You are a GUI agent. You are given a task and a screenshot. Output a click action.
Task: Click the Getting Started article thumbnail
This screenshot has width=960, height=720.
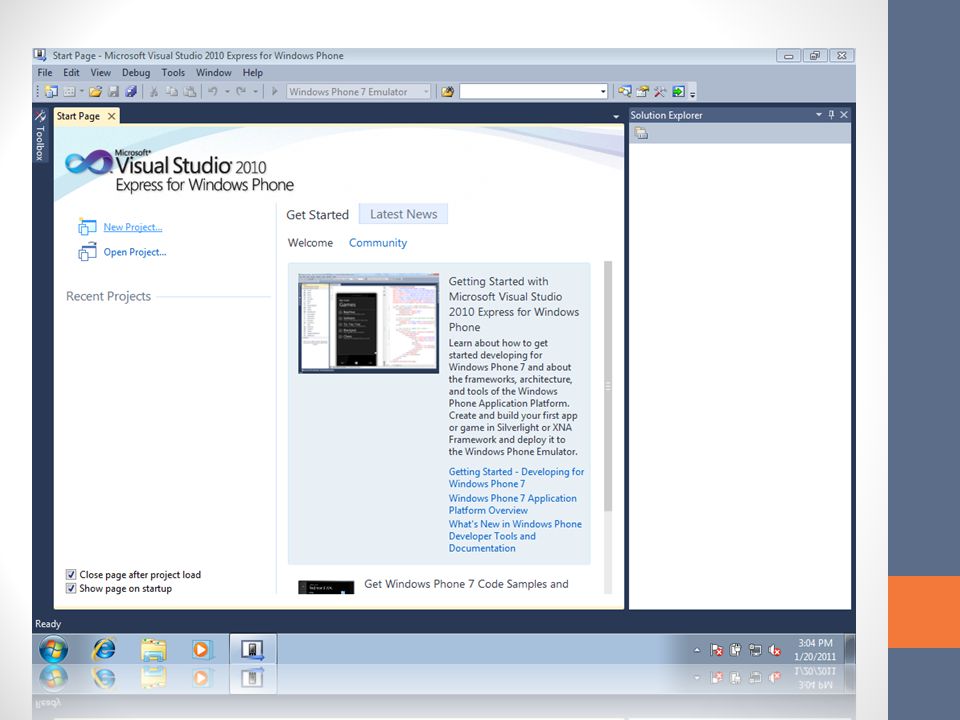coord(369,323)
